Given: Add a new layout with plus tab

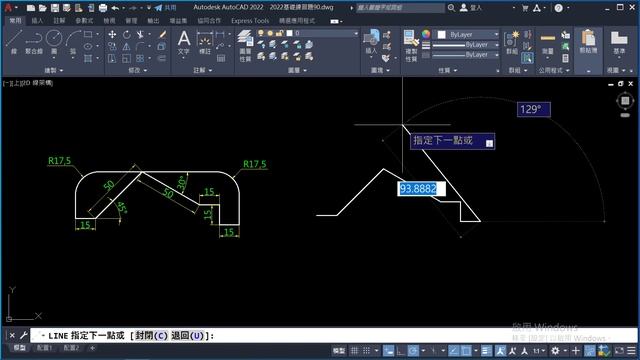Looking at the screenshot, I should (92, 348).
